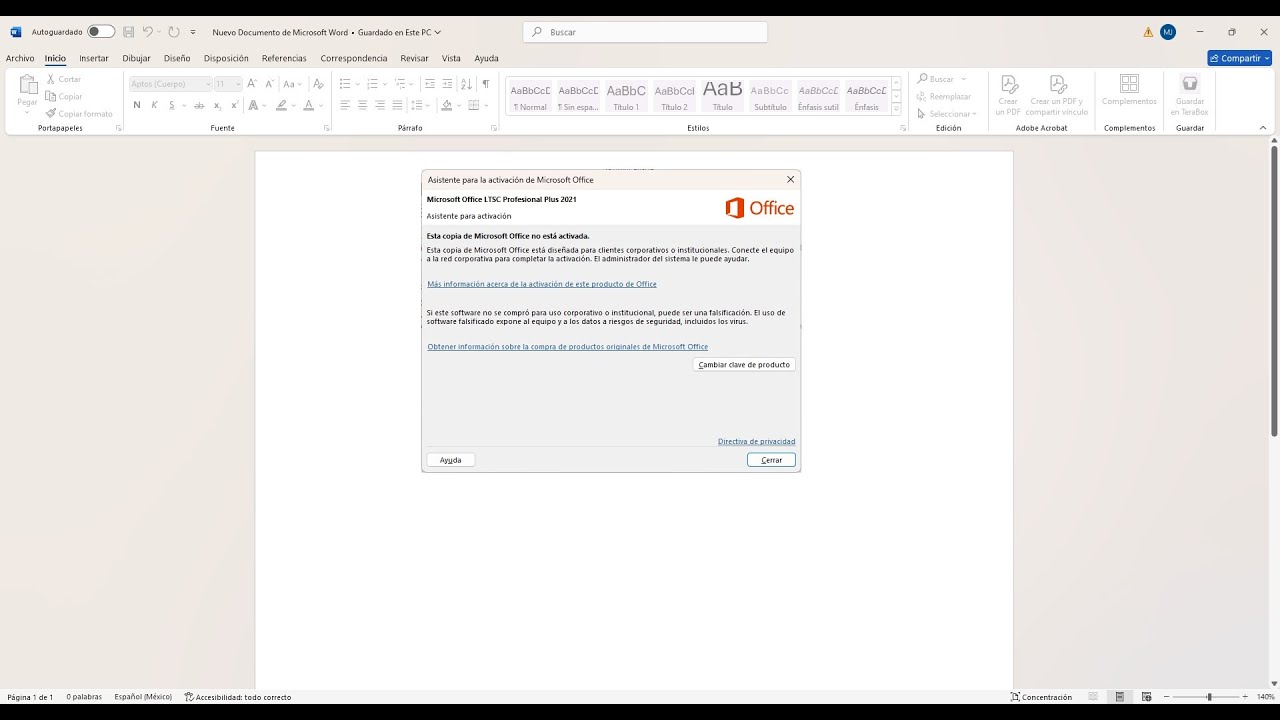Click the Complementos grid icon

pyautogui.click(x=1129, y=84)
